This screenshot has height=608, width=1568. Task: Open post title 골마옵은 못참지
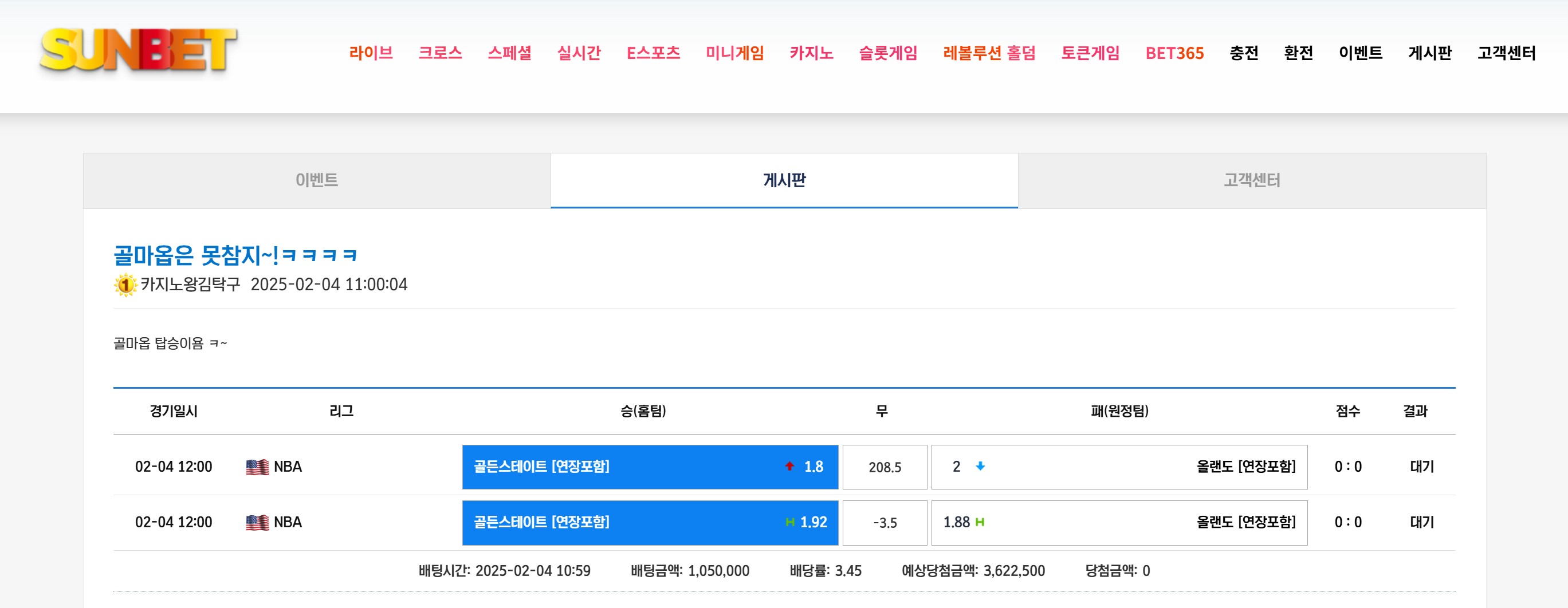point(235,255)
